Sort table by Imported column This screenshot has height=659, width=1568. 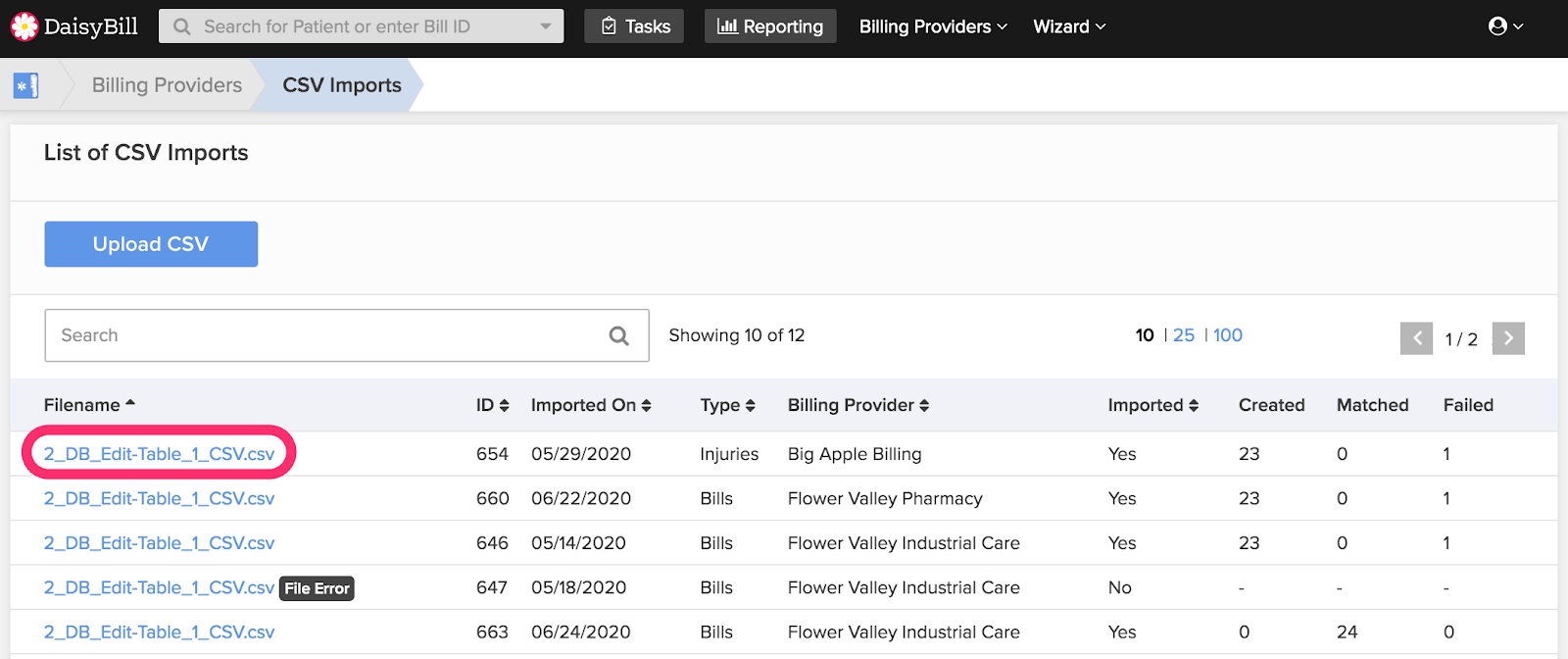pos(1153,405)
